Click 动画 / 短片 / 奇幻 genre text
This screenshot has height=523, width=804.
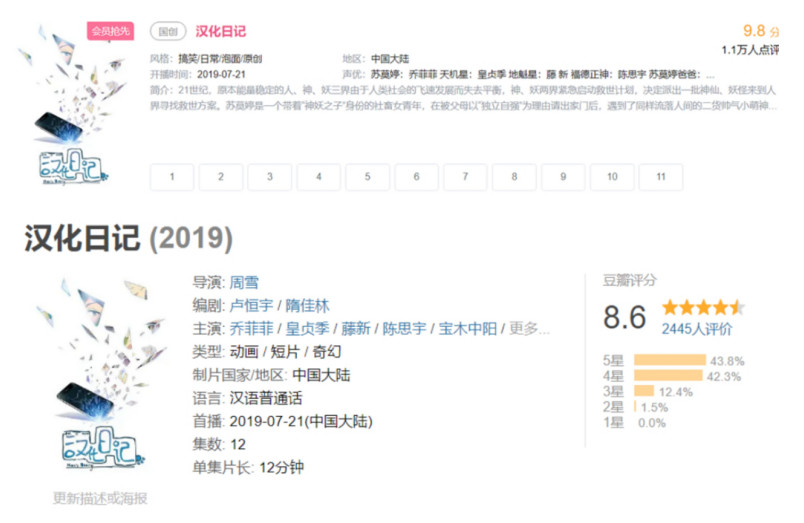285,352
